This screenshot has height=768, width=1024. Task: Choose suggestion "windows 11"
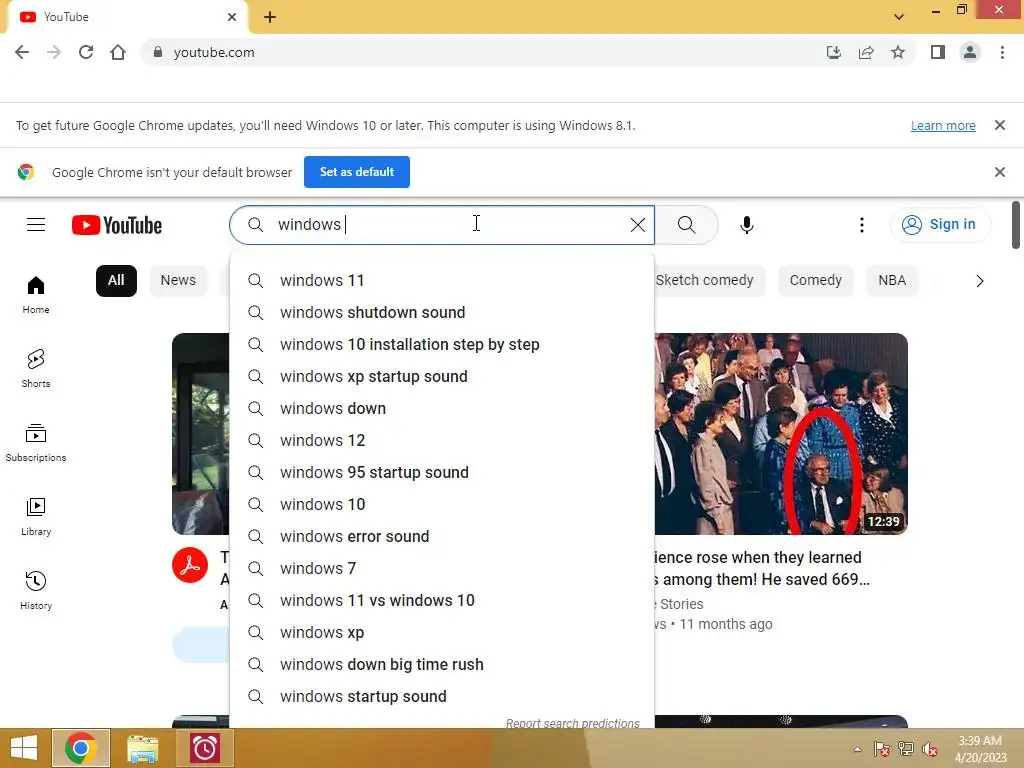(x=442, y=280)
